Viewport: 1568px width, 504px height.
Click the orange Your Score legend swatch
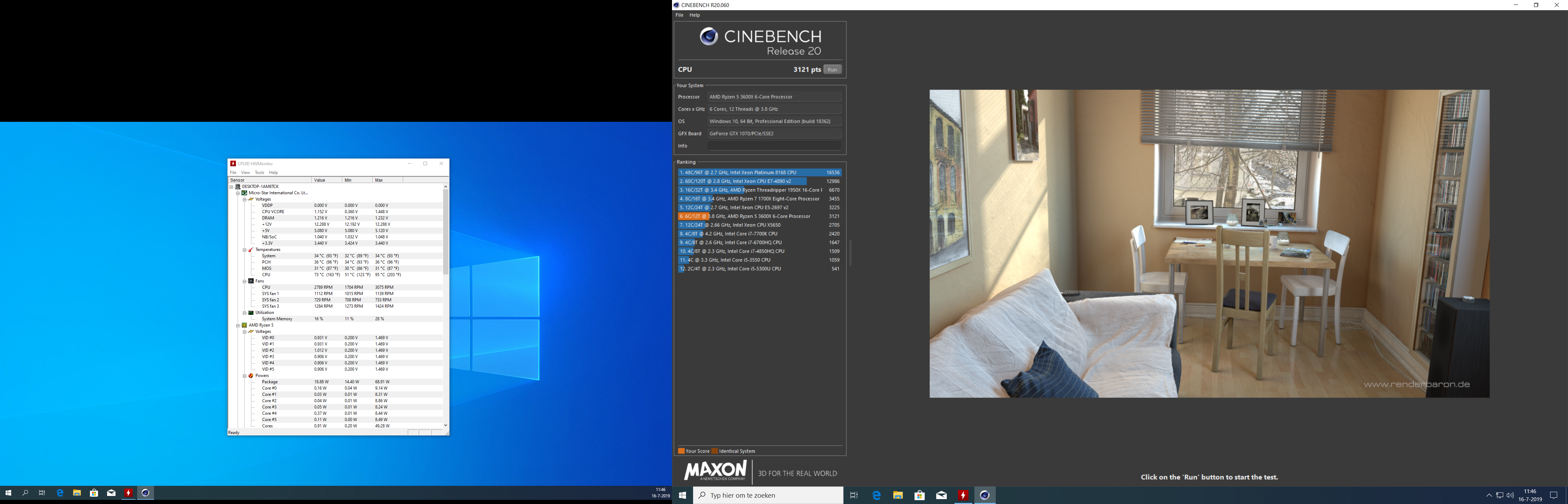click(x=681, y=451)
